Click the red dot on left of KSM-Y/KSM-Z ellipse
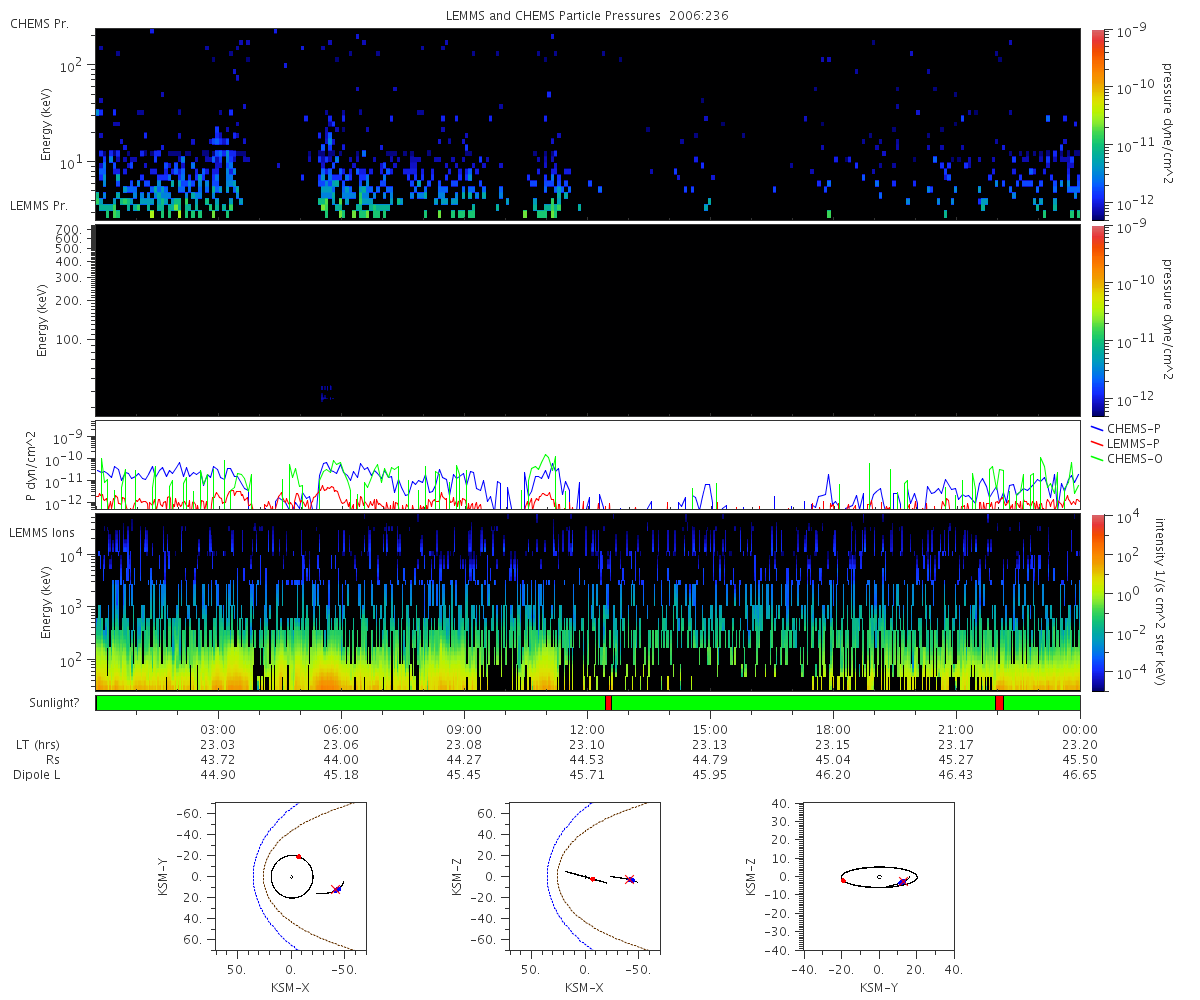Screen dimensions: 1200x1000 pos(843,881)
